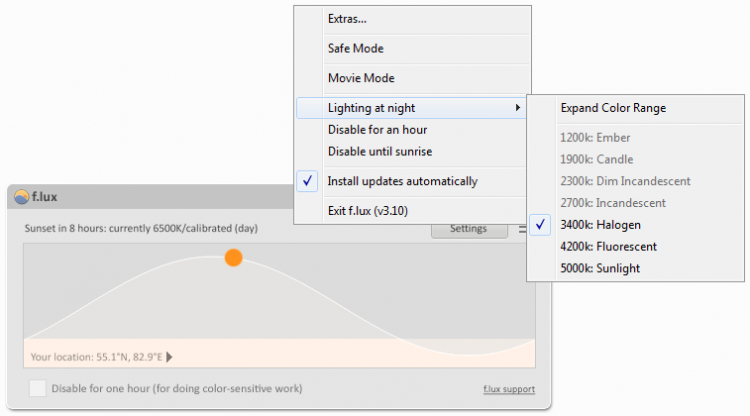Click the arrow icon next to your location

[168, 356]
